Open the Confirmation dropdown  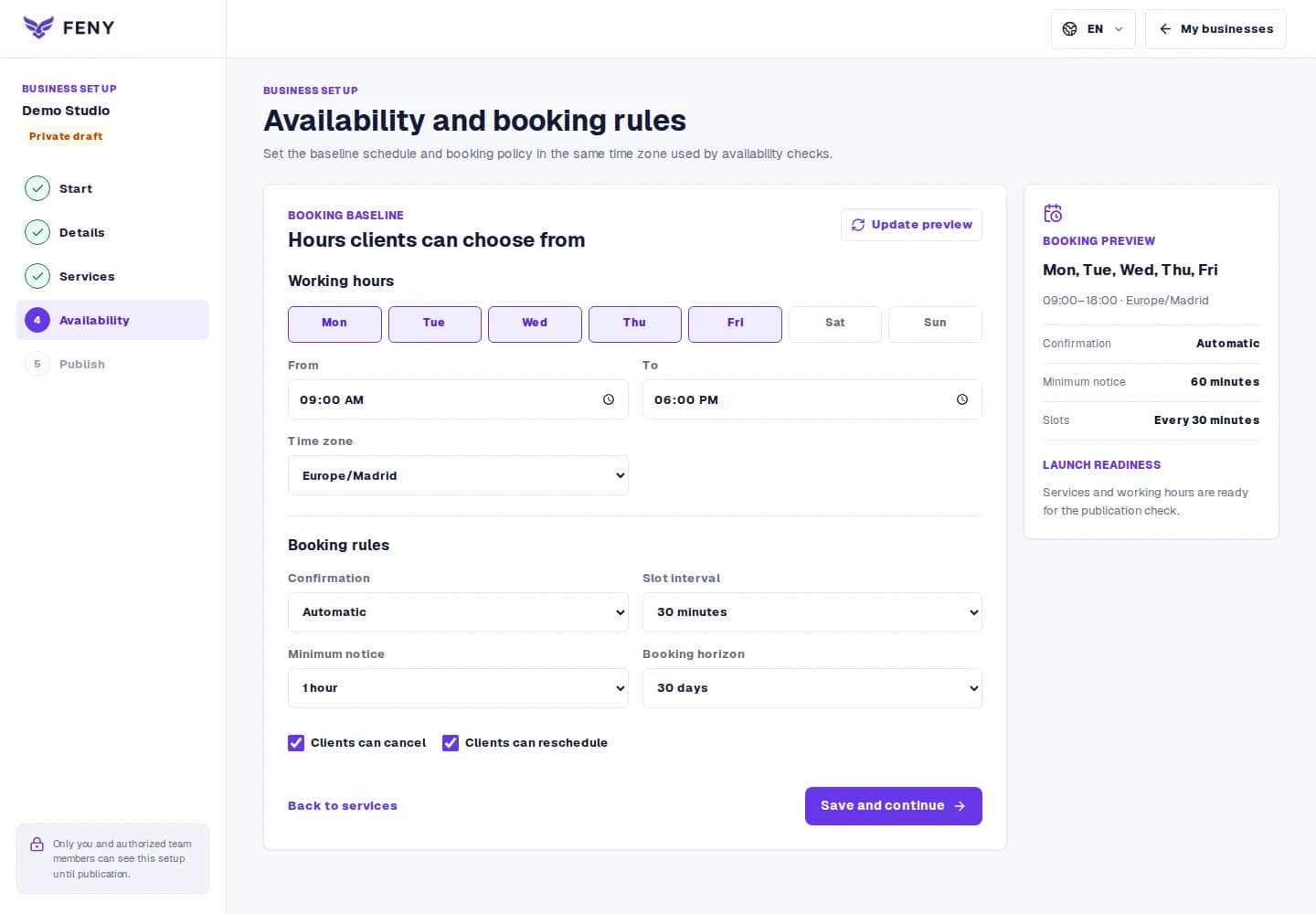pos(458,612)
